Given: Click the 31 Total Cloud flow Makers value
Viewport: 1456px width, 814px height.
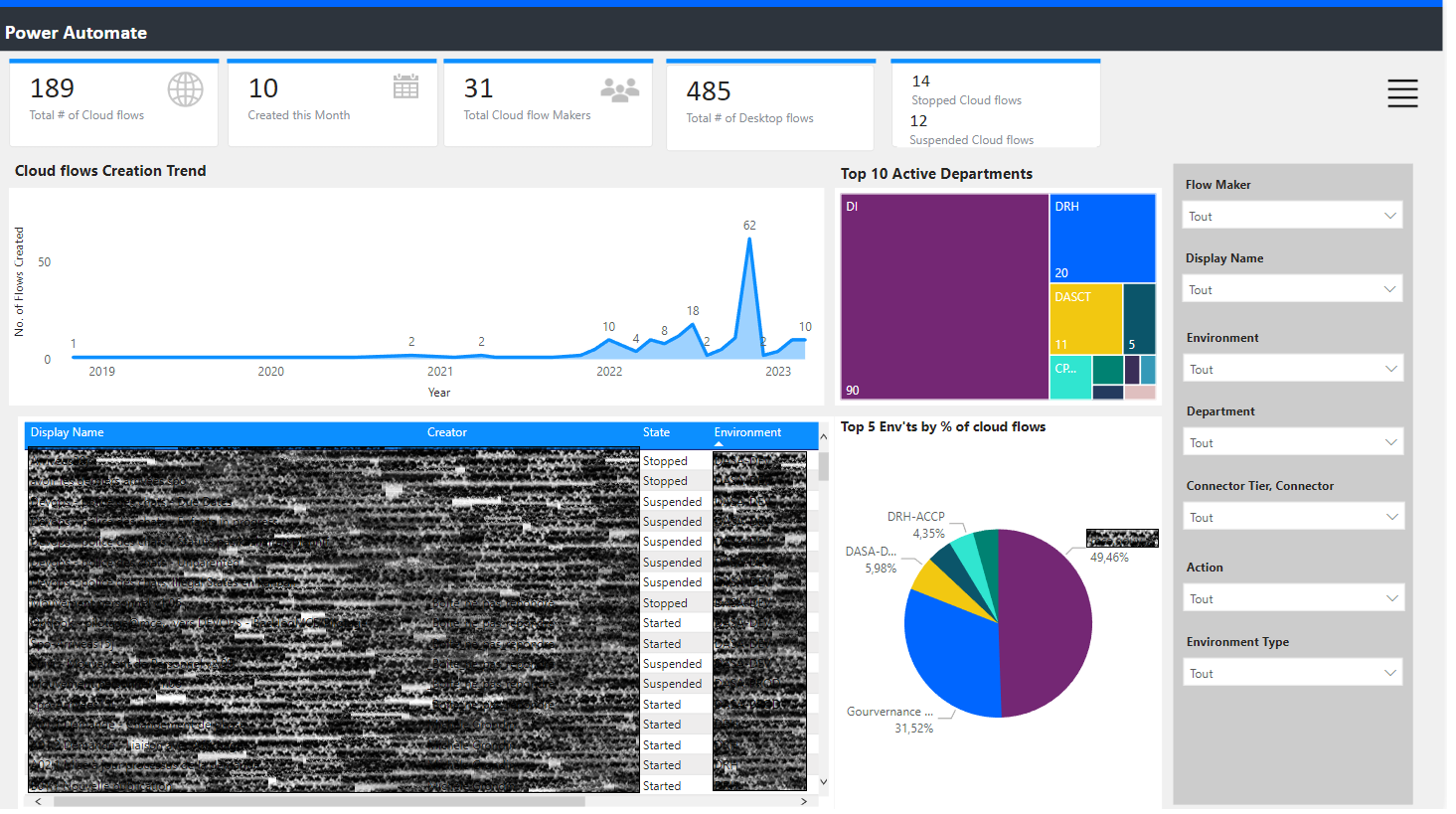Looking at the screenshot, I should pos(478,88).
